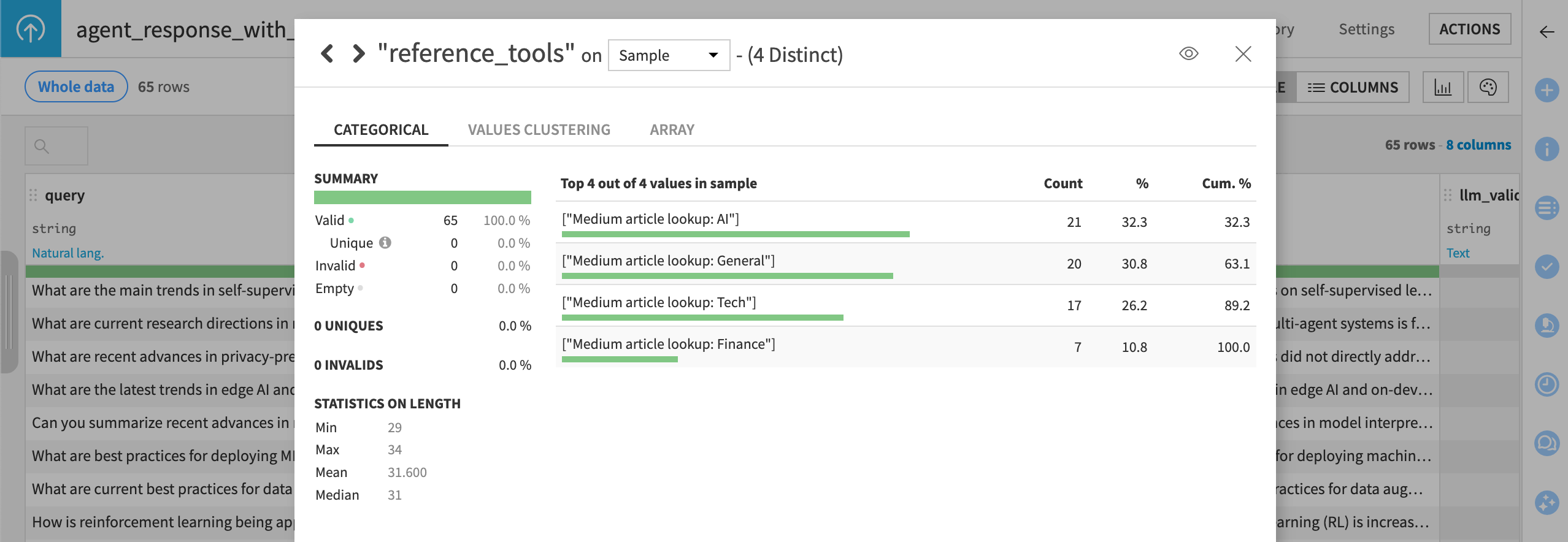Click the Dataiku upload arrow logo icon

click(x=31, y=29)
